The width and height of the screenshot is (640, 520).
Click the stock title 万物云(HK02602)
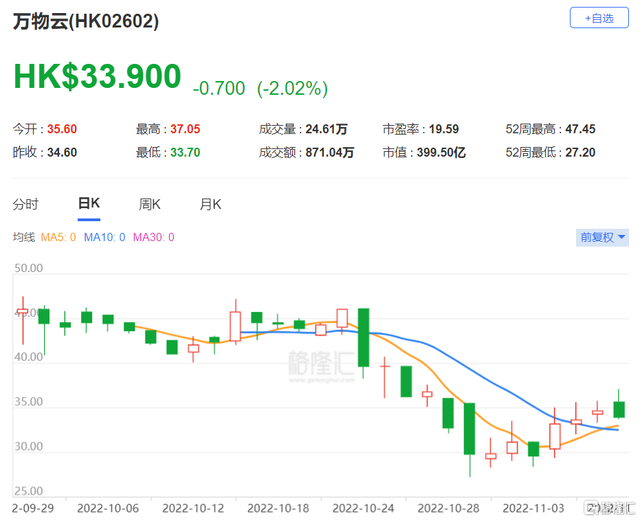[x=86, y=21]
